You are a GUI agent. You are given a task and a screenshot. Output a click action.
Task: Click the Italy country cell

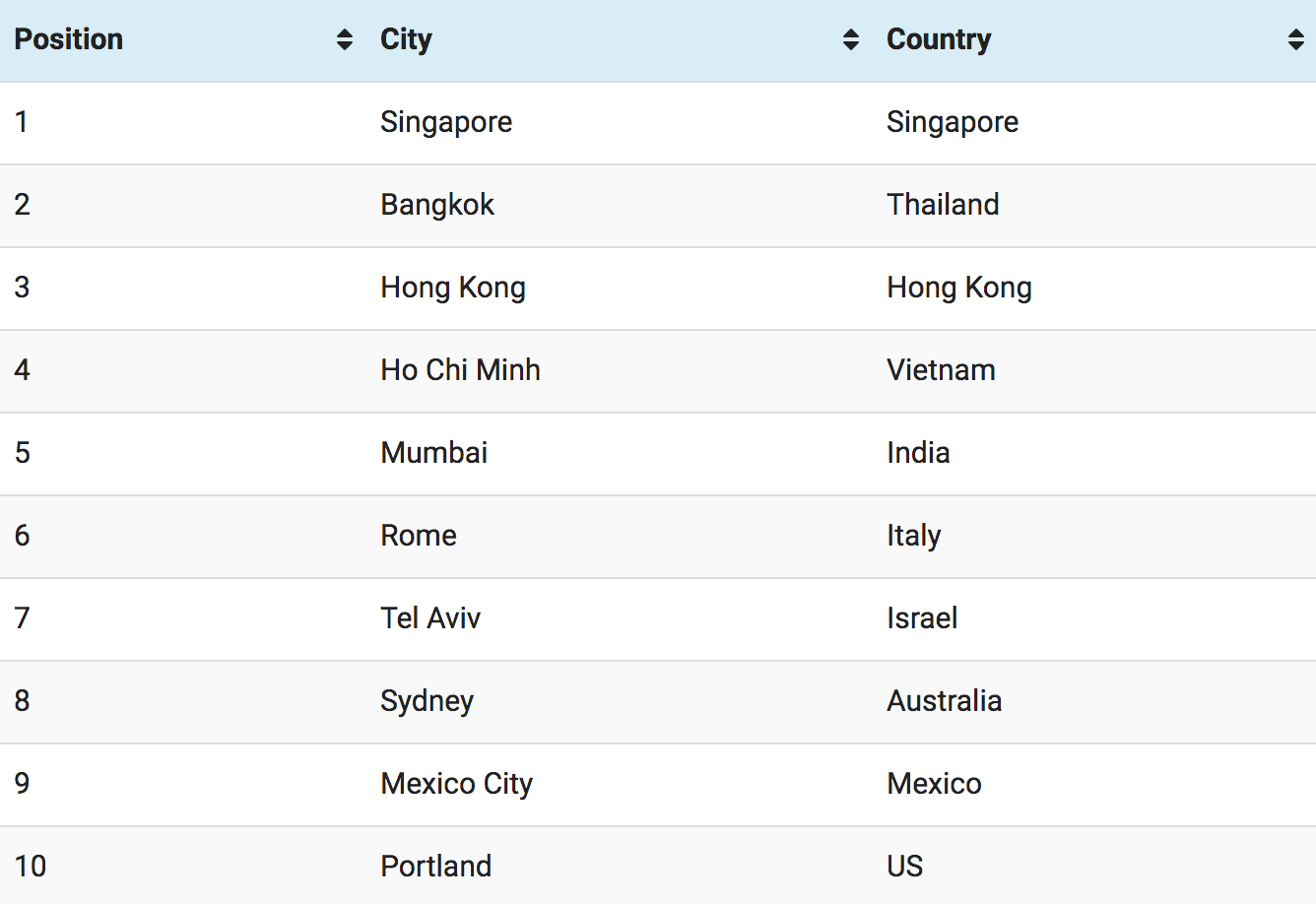1094,537
